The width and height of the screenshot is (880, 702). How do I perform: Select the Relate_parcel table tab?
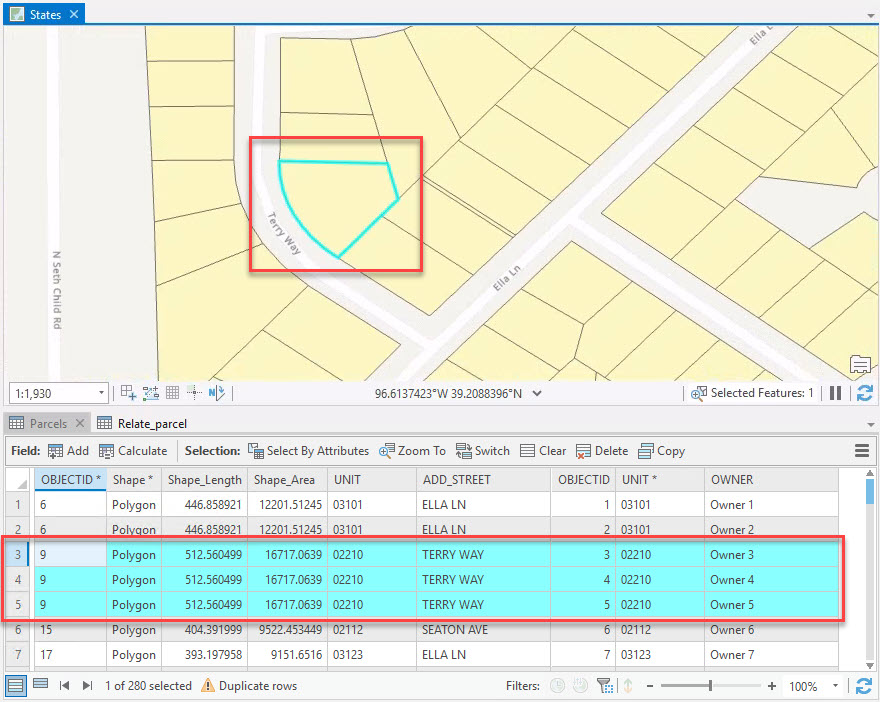tap(142, 424)
